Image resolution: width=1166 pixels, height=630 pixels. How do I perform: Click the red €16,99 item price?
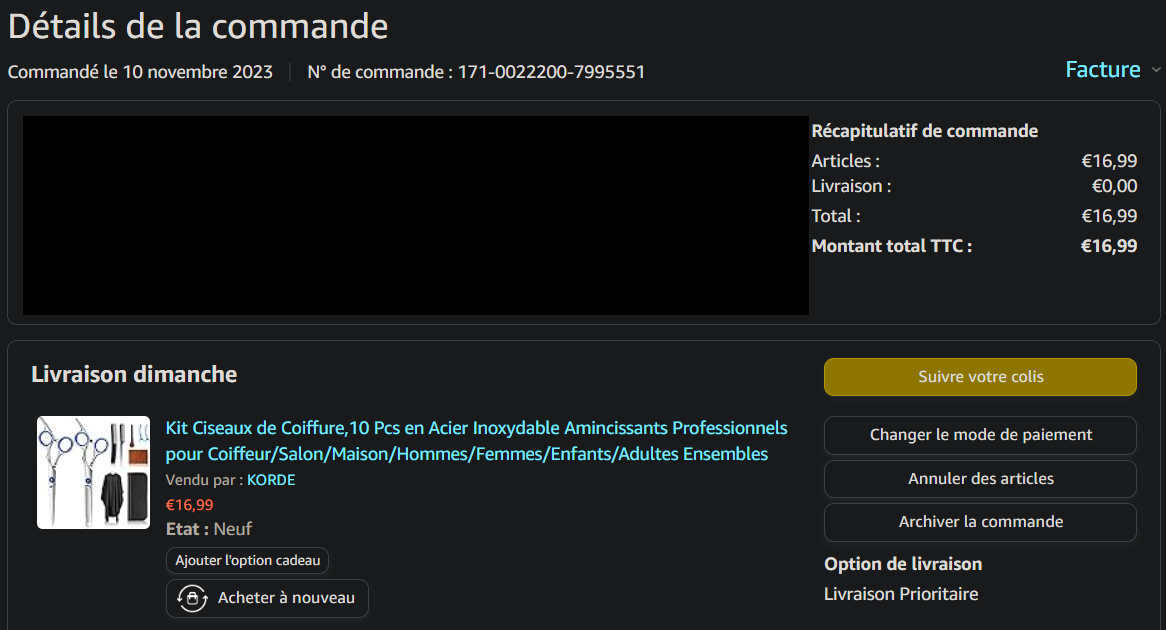click(x=189, y=505)
